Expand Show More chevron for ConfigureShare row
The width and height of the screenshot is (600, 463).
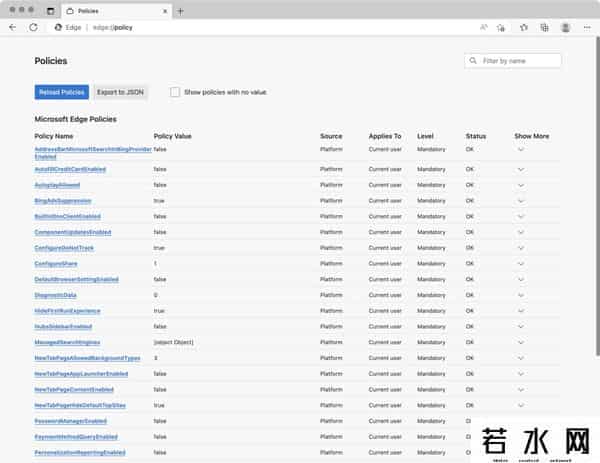pyautogui.click(x=521, y=264)
